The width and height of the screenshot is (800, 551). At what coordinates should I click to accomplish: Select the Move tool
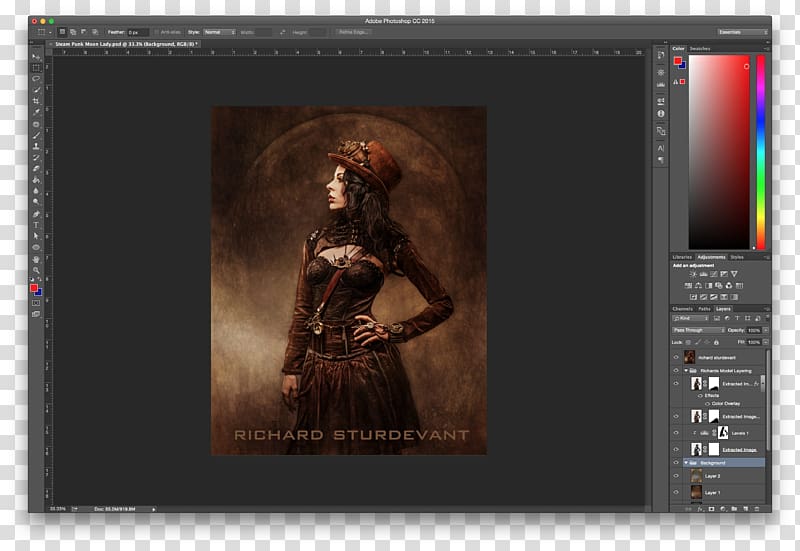pos(36,57)
